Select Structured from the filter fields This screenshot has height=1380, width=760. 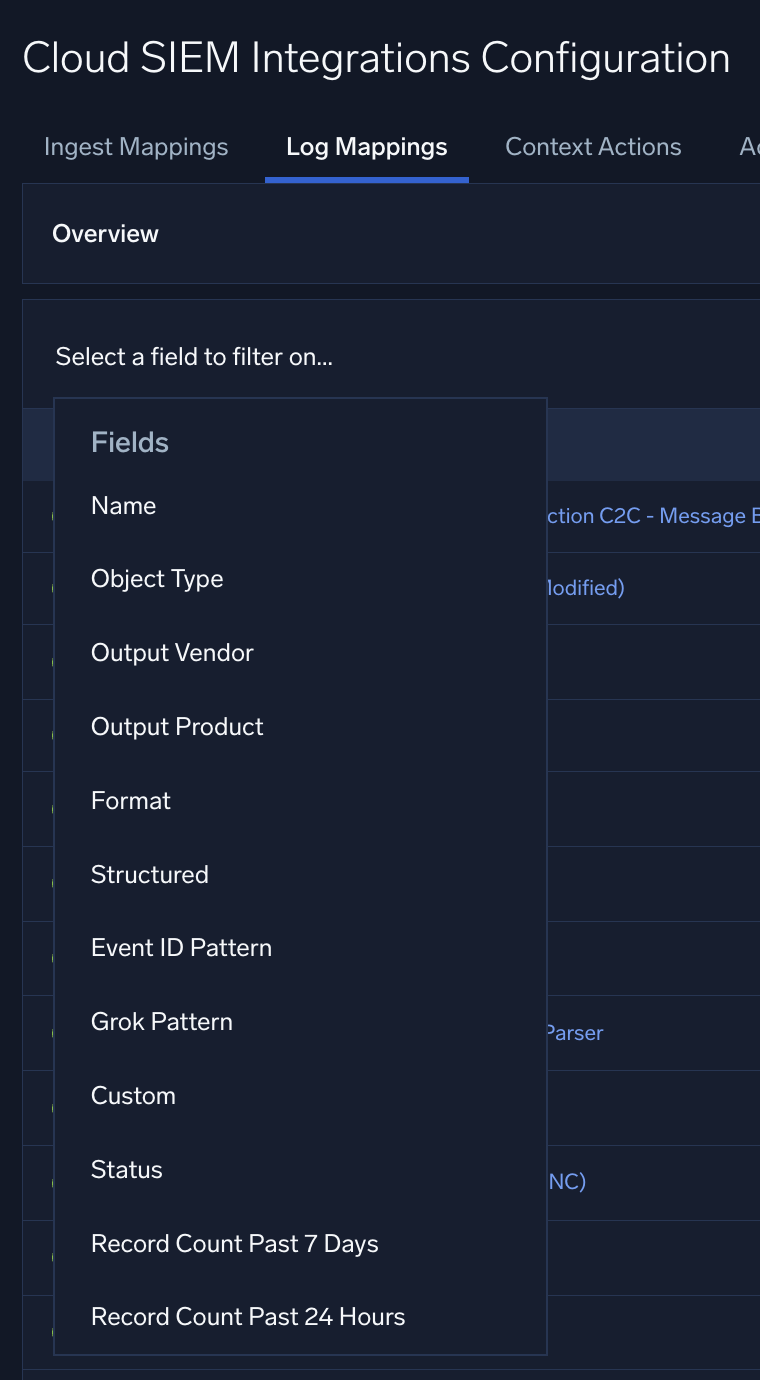pos(149,874)
